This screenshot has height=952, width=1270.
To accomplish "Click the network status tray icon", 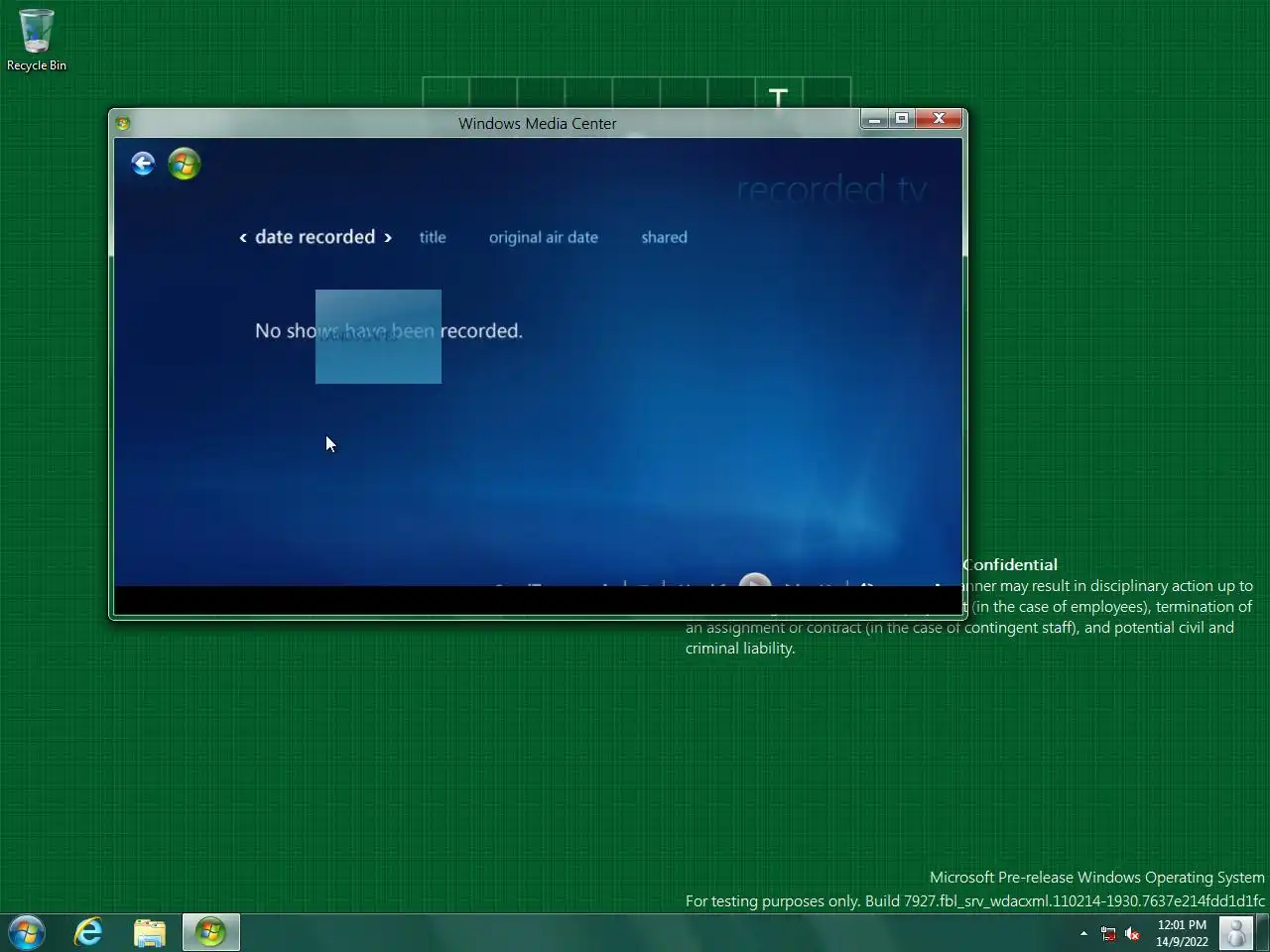I will [x=1108, y=933].
